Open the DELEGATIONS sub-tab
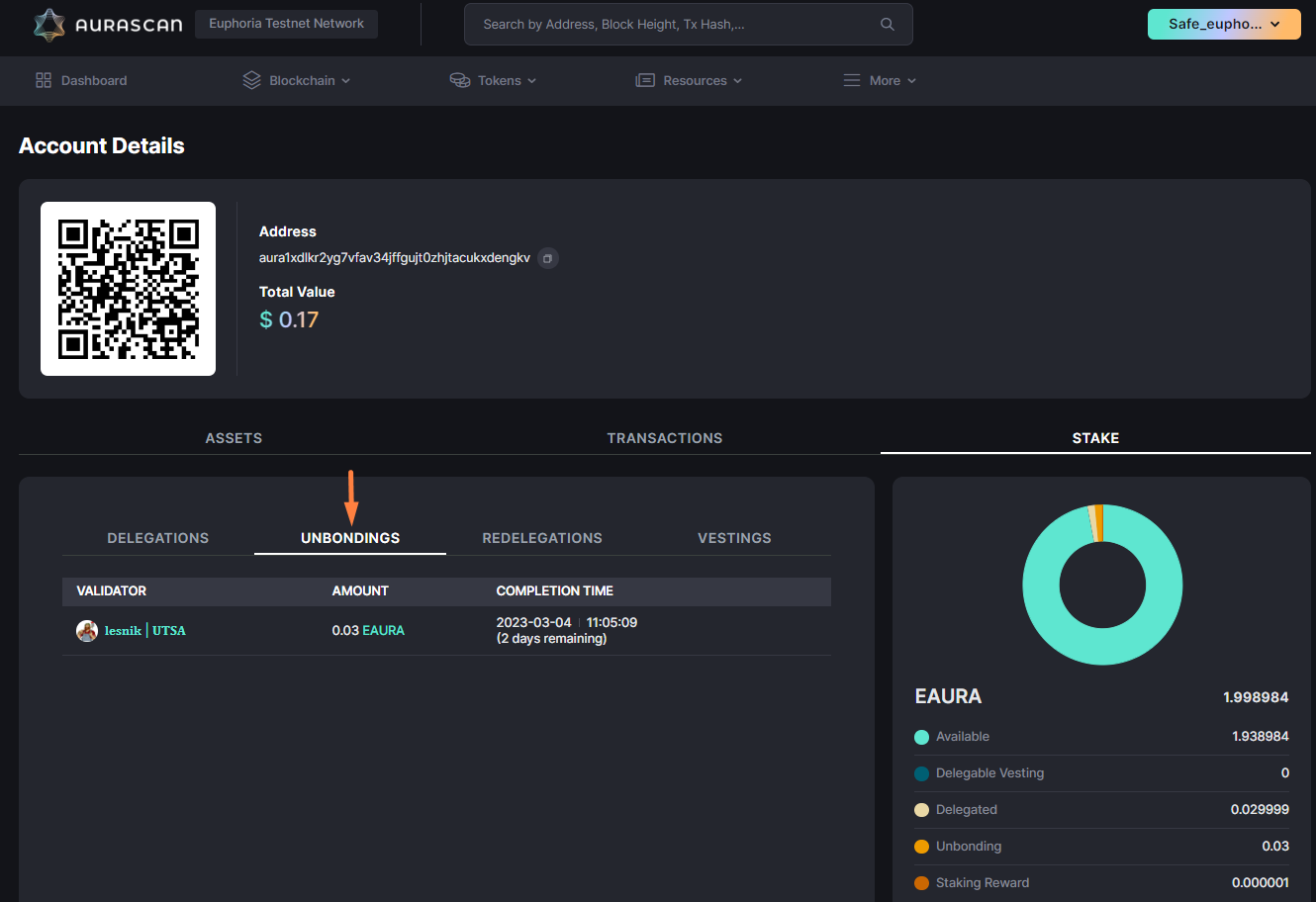 pyautogui.click(x=158, y=538)
